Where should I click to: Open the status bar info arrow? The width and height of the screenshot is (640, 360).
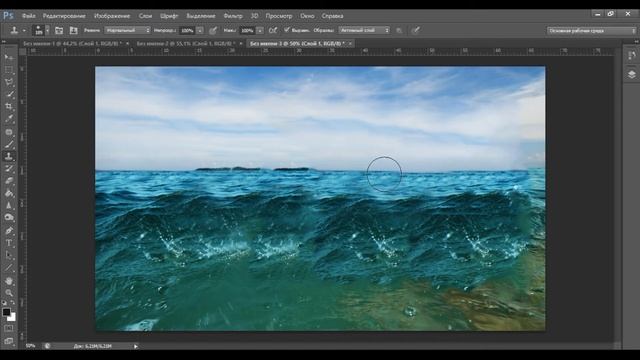click(136, 346)
